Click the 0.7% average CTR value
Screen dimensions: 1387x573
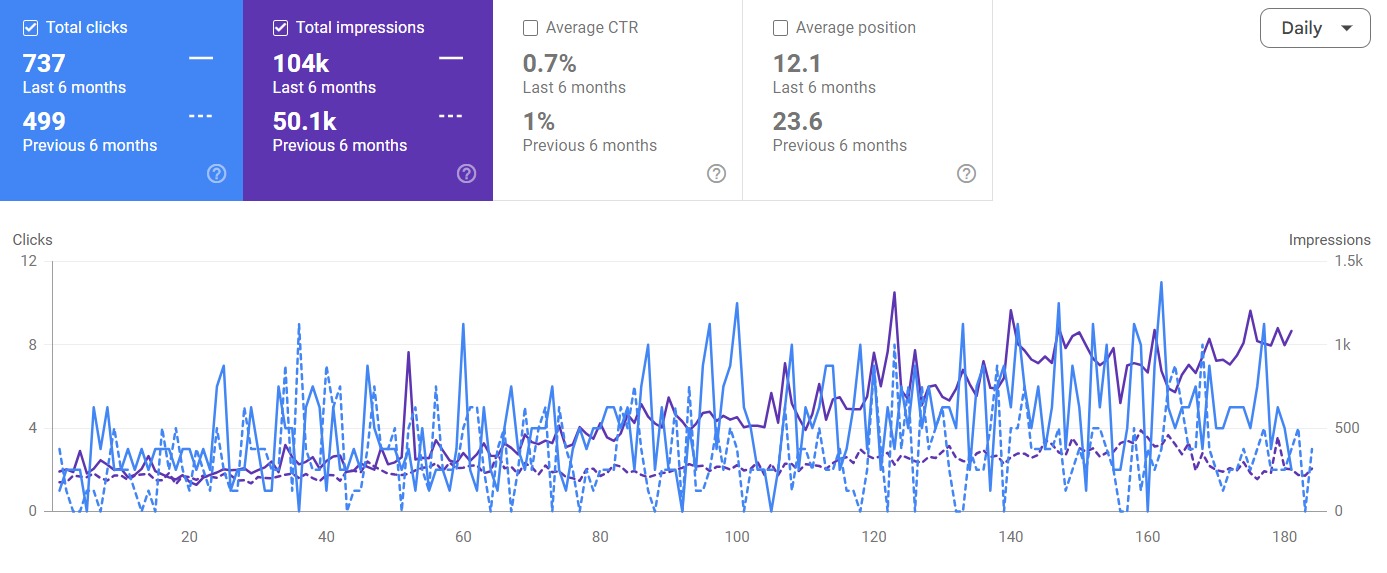(549, 64)
